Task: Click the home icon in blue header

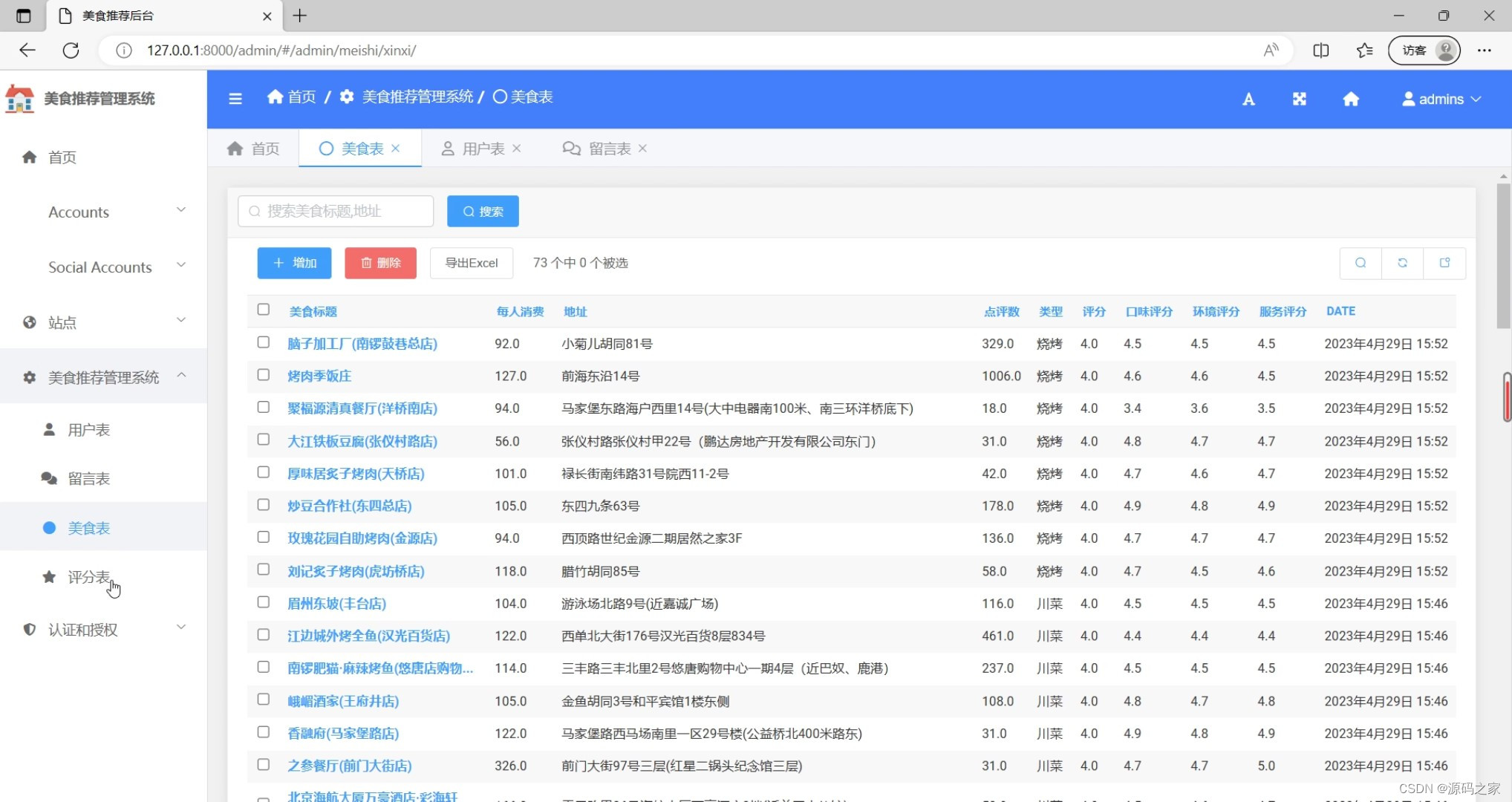Action: (1351, 99)
